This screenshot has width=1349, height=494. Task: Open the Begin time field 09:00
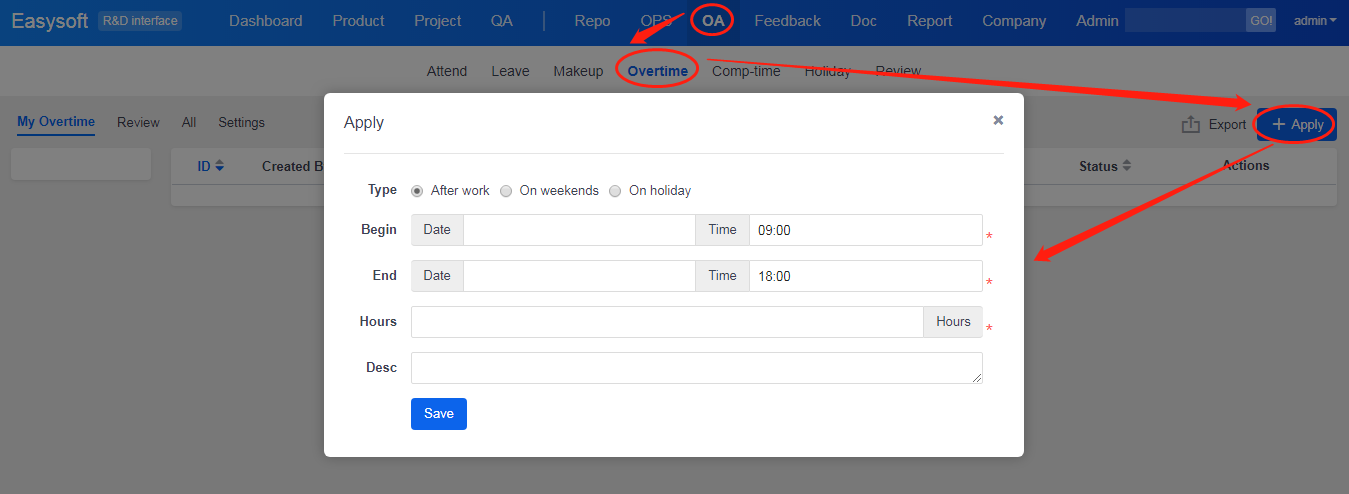click(x=864, y=230)
